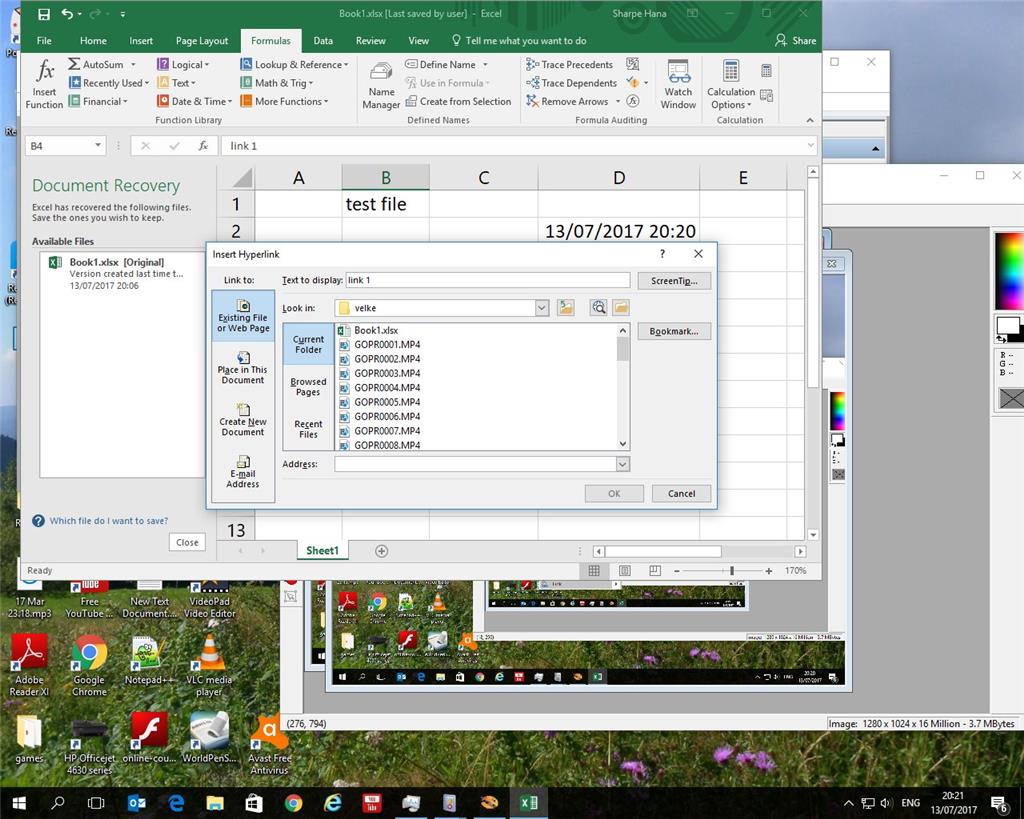Click Cancel in the Insert Hyperlink dialog
The image size is (1024, 819).
681,494
